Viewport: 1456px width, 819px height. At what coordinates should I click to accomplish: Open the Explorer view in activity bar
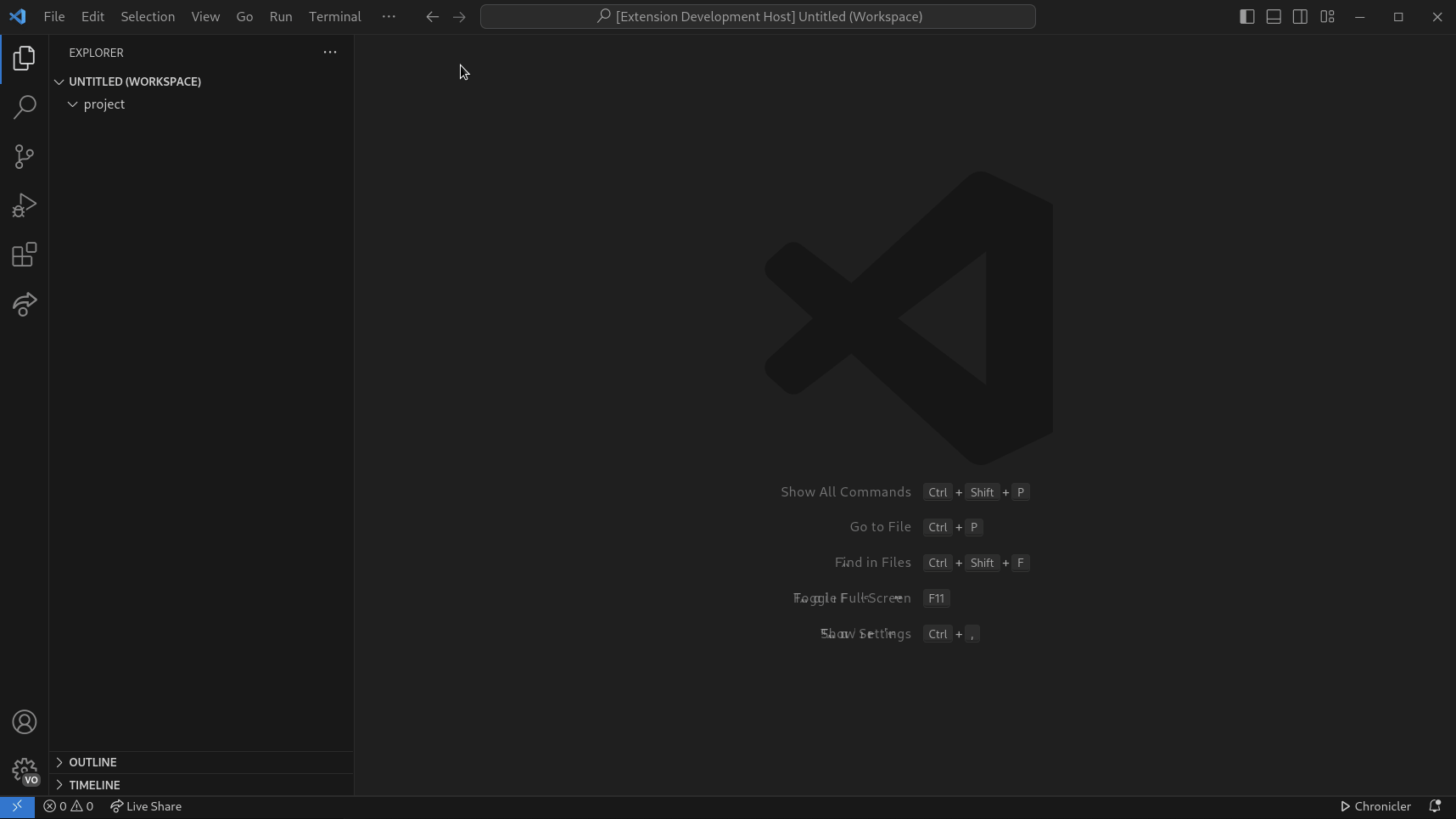coord(24,59)
